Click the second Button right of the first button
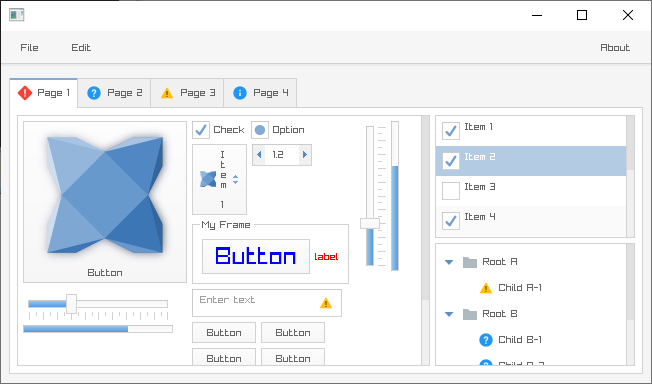Viewport: 652px width, 384px height. point(293,333)
